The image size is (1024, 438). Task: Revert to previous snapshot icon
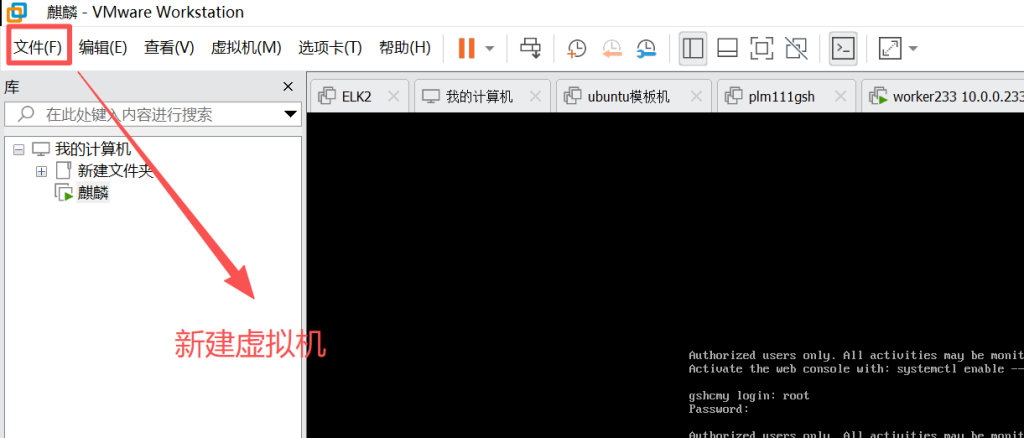(612, 48)
